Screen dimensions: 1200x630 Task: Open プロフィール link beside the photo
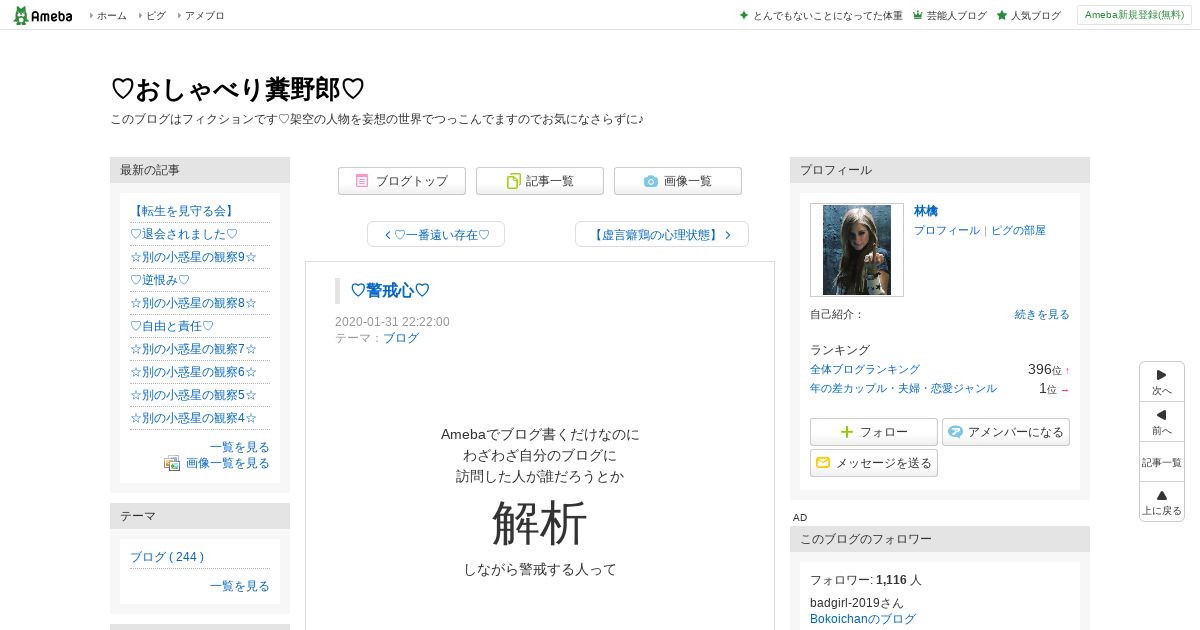947,230
